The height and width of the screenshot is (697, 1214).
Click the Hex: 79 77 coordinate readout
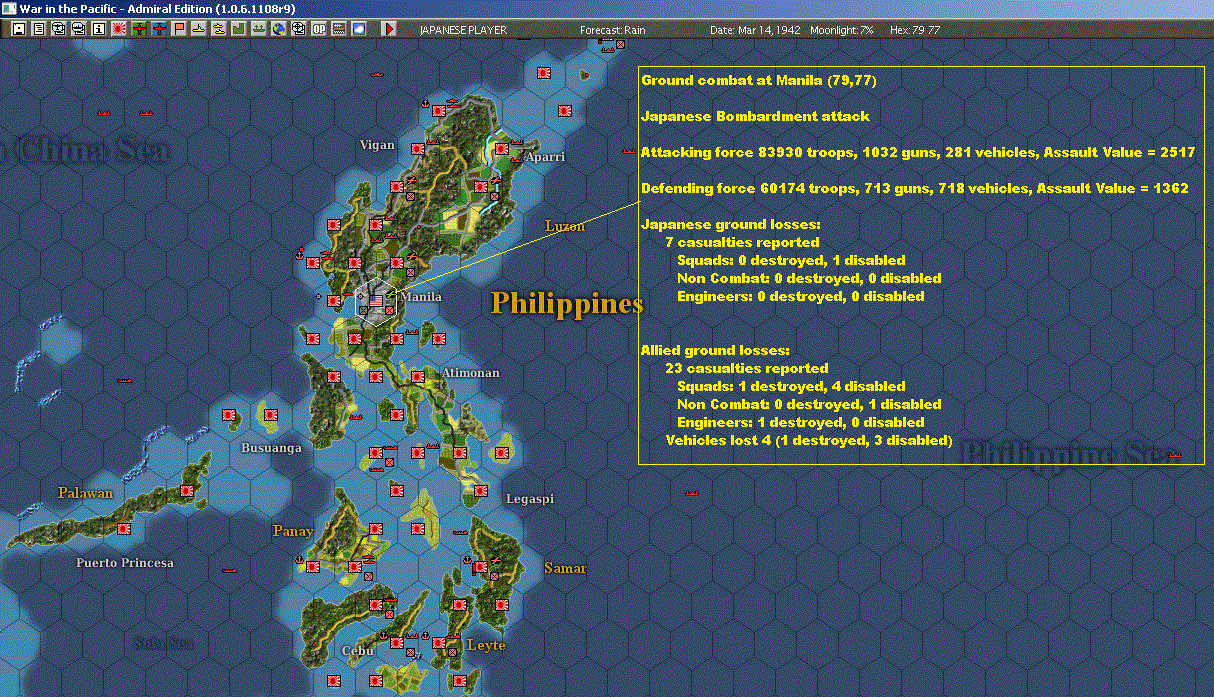click(x=914, y=30)
